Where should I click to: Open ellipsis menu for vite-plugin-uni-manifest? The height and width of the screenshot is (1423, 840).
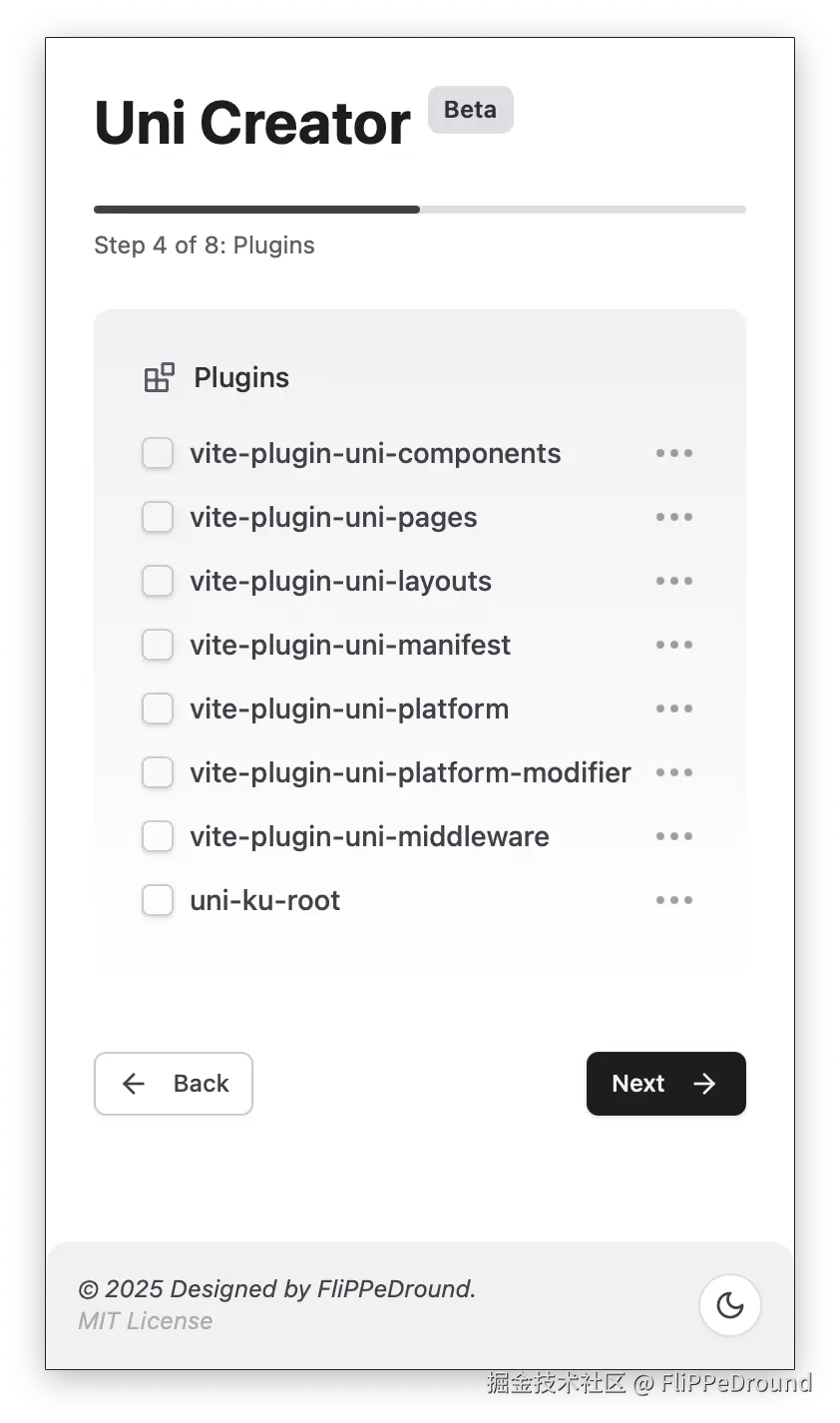tap(674, 645)
